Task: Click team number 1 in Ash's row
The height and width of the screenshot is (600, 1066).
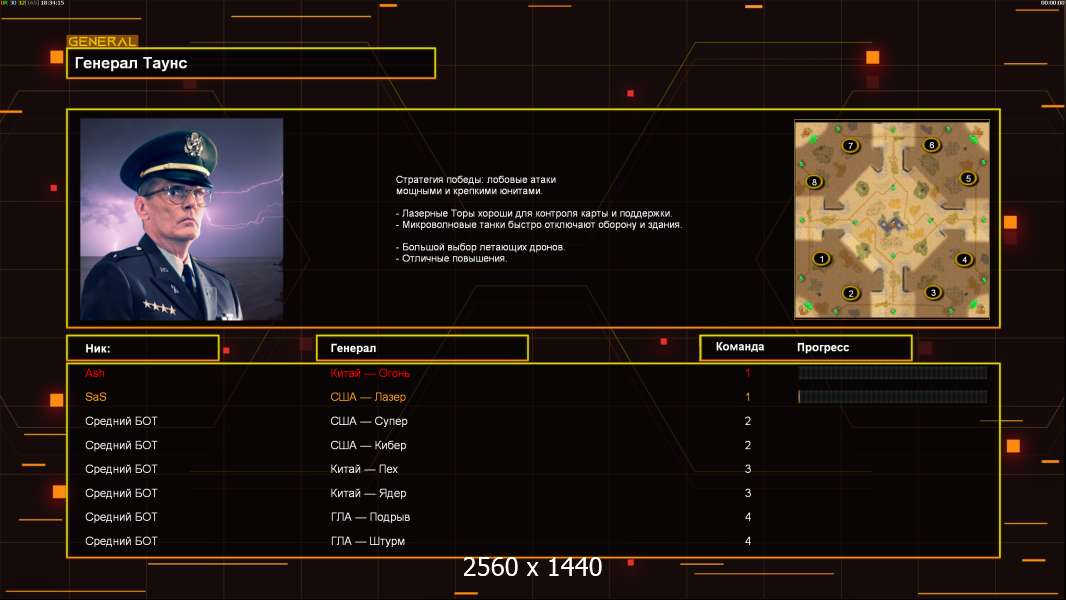Action: point(748,372)
